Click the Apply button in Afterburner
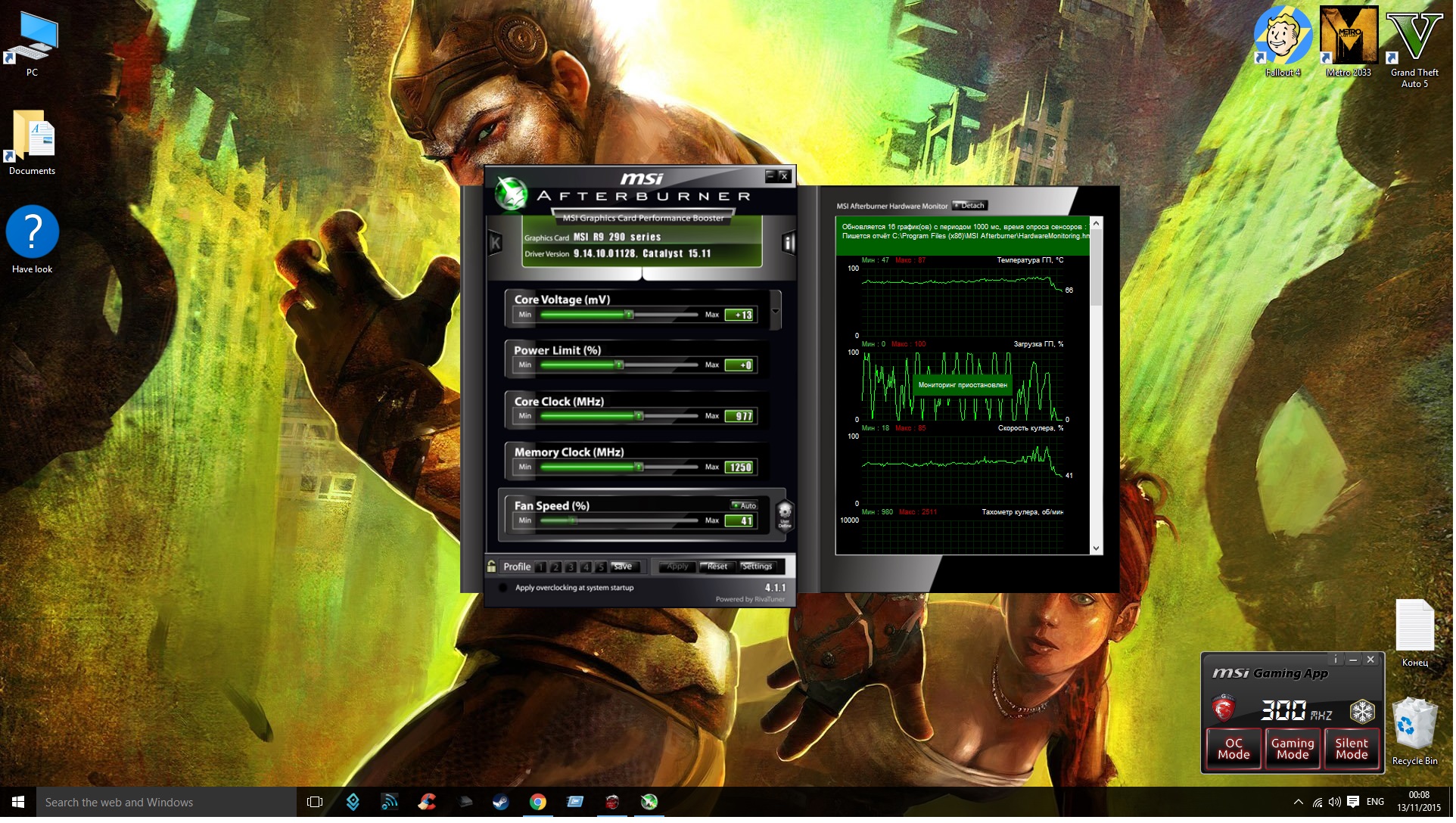The width and height of the screenshot is (1456, 823). click(x=678, y=567)
